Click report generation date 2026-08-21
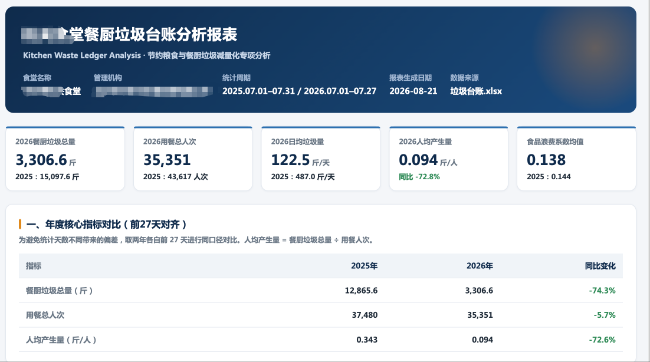 413,91
